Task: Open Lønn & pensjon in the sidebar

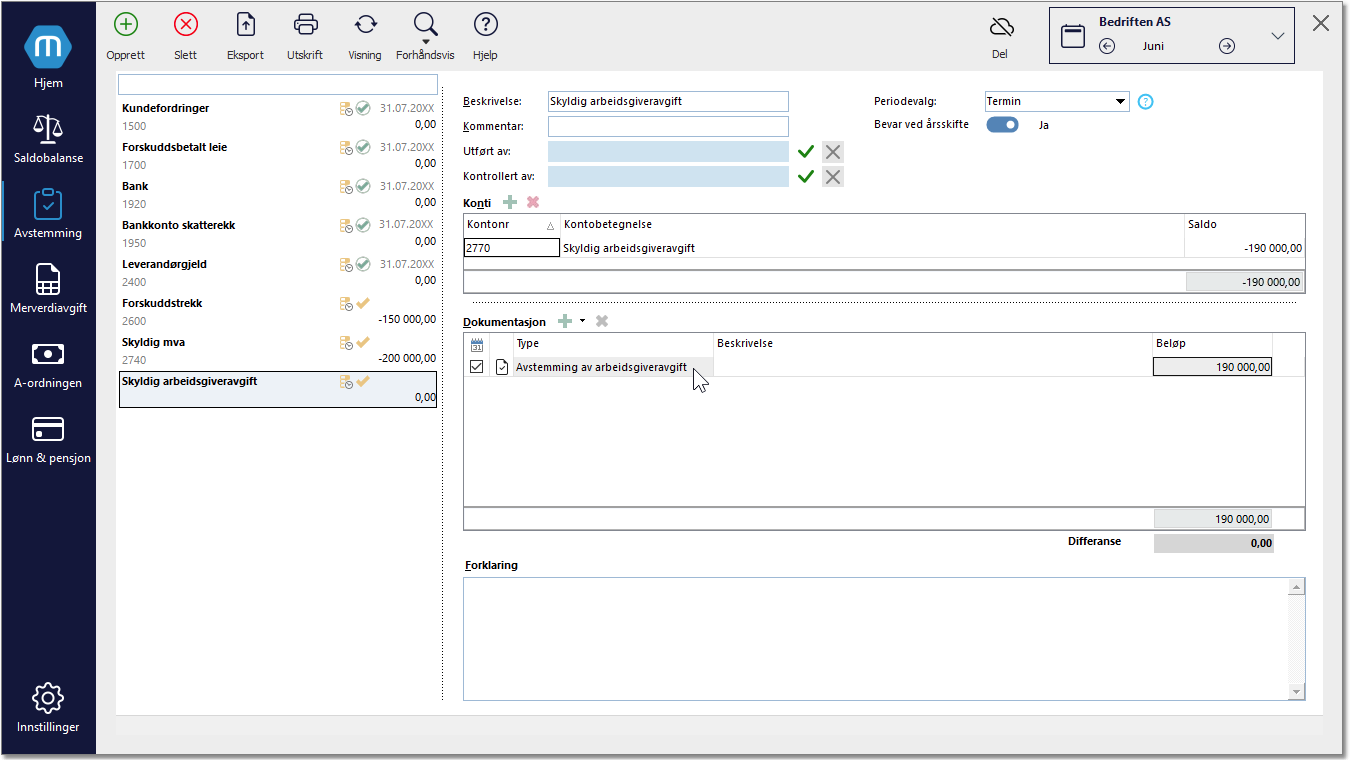Action: (x=48, y=438)
